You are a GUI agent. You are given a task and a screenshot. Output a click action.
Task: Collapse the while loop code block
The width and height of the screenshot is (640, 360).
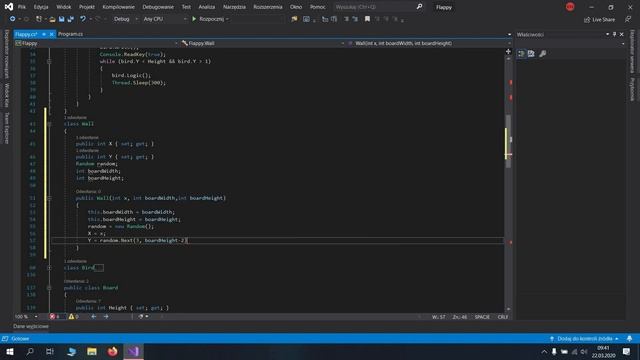pos(49,61)
